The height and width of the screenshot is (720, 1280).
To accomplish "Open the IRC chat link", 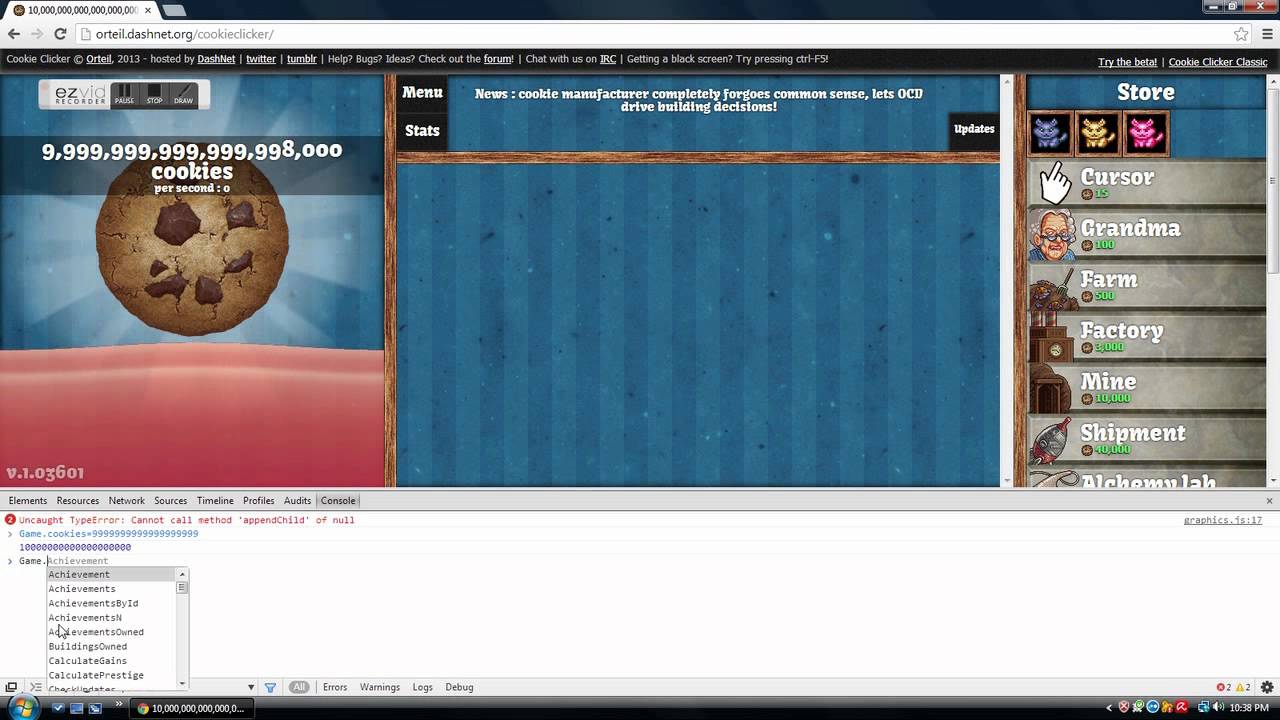I will point(608,59).
